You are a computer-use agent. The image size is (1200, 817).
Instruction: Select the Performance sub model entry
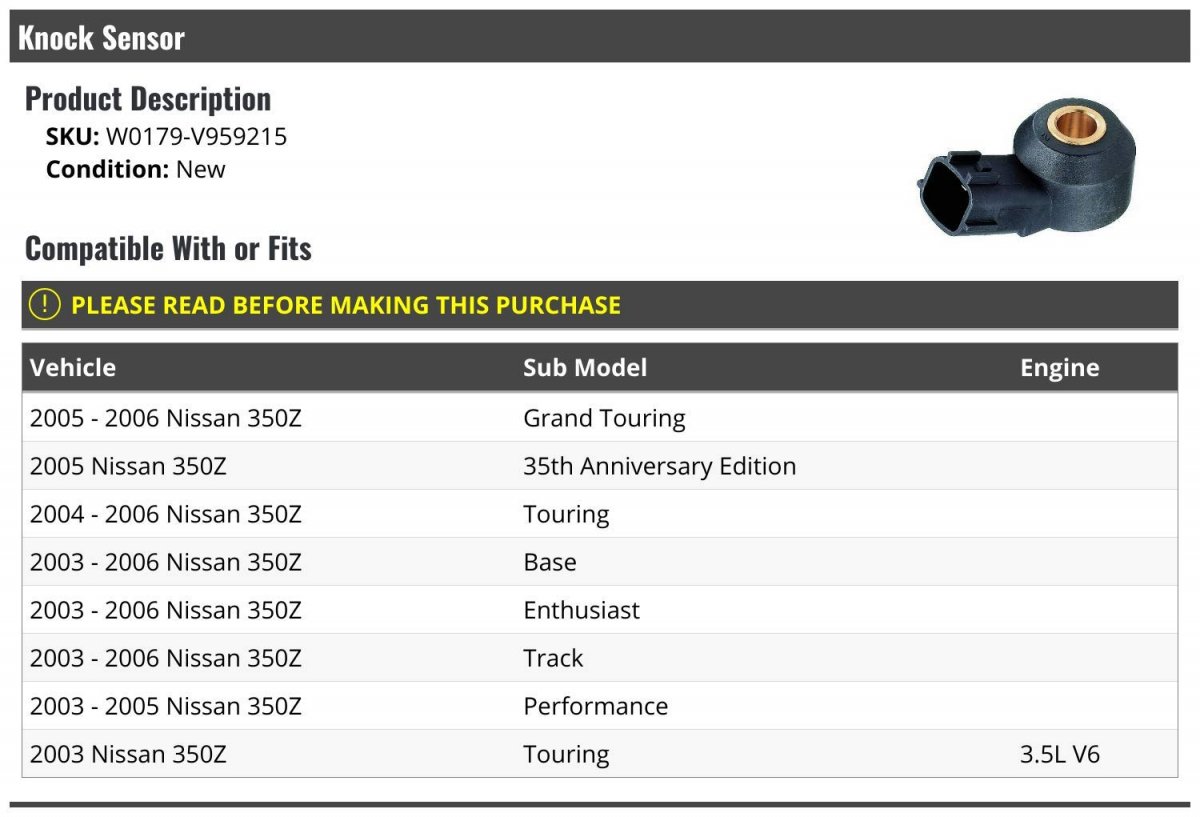(595, 706)
